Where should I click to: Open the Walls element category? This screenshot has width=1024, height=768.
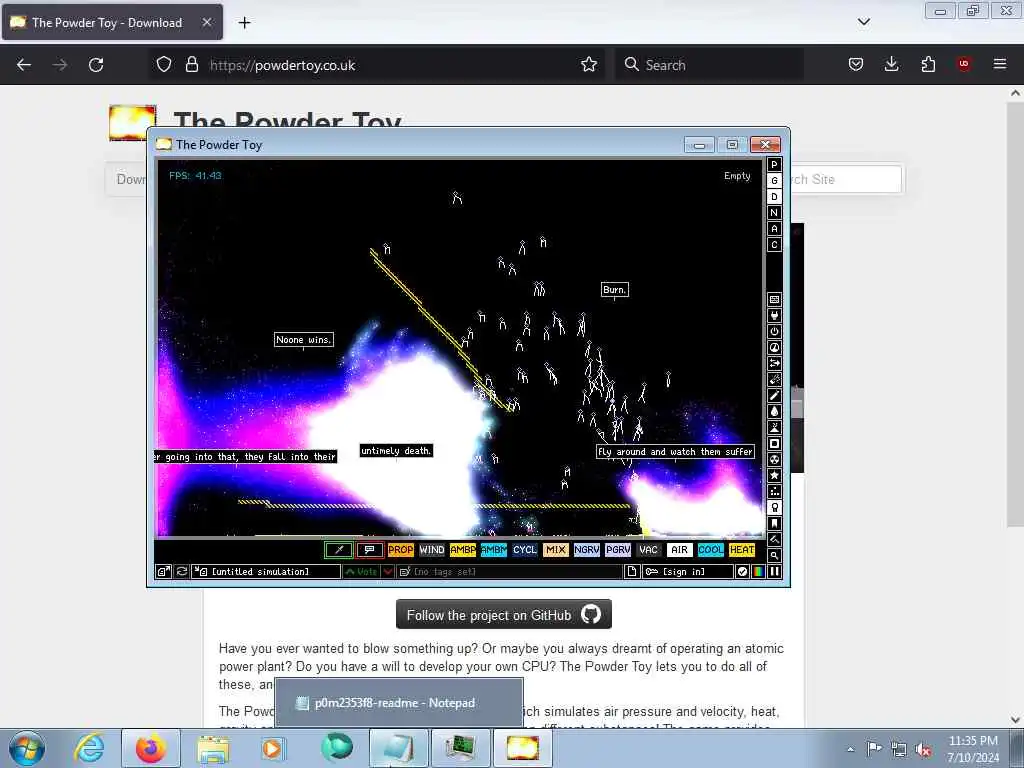775,300
